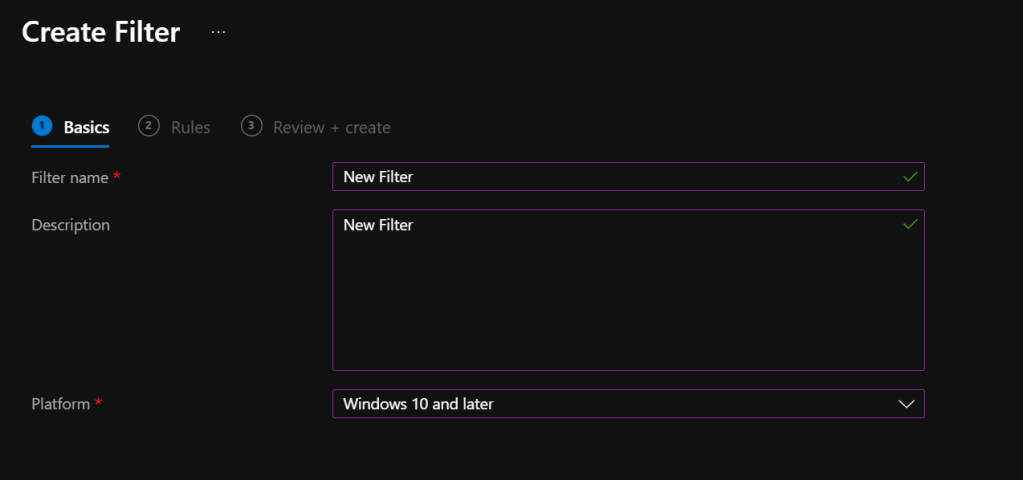Screen dimensions: 1023x480
Task: Click the Description label
Action: [70, 225]
